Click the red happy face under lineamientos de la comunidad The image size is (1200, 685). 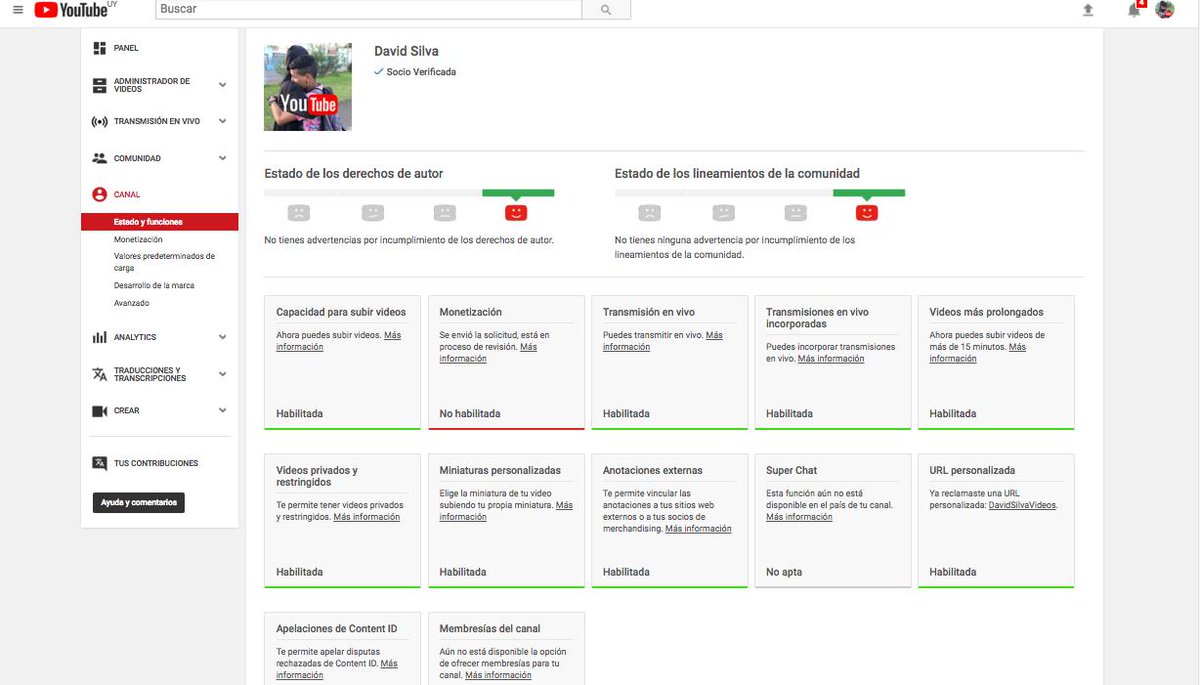pyautogui.click(x=867, y=212)
